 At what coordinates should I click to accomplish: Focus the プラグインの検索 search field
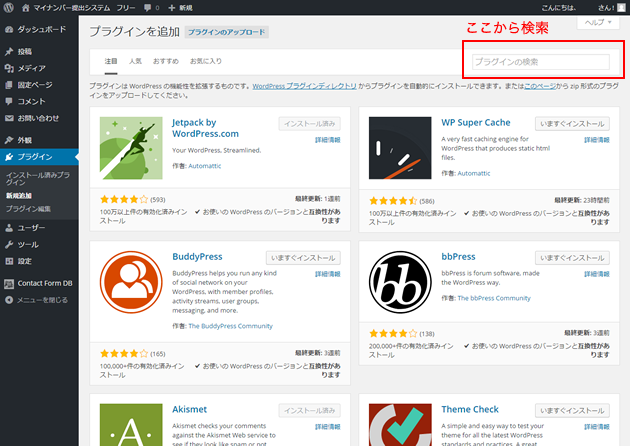pyautogui.click(x=541, y=62)
